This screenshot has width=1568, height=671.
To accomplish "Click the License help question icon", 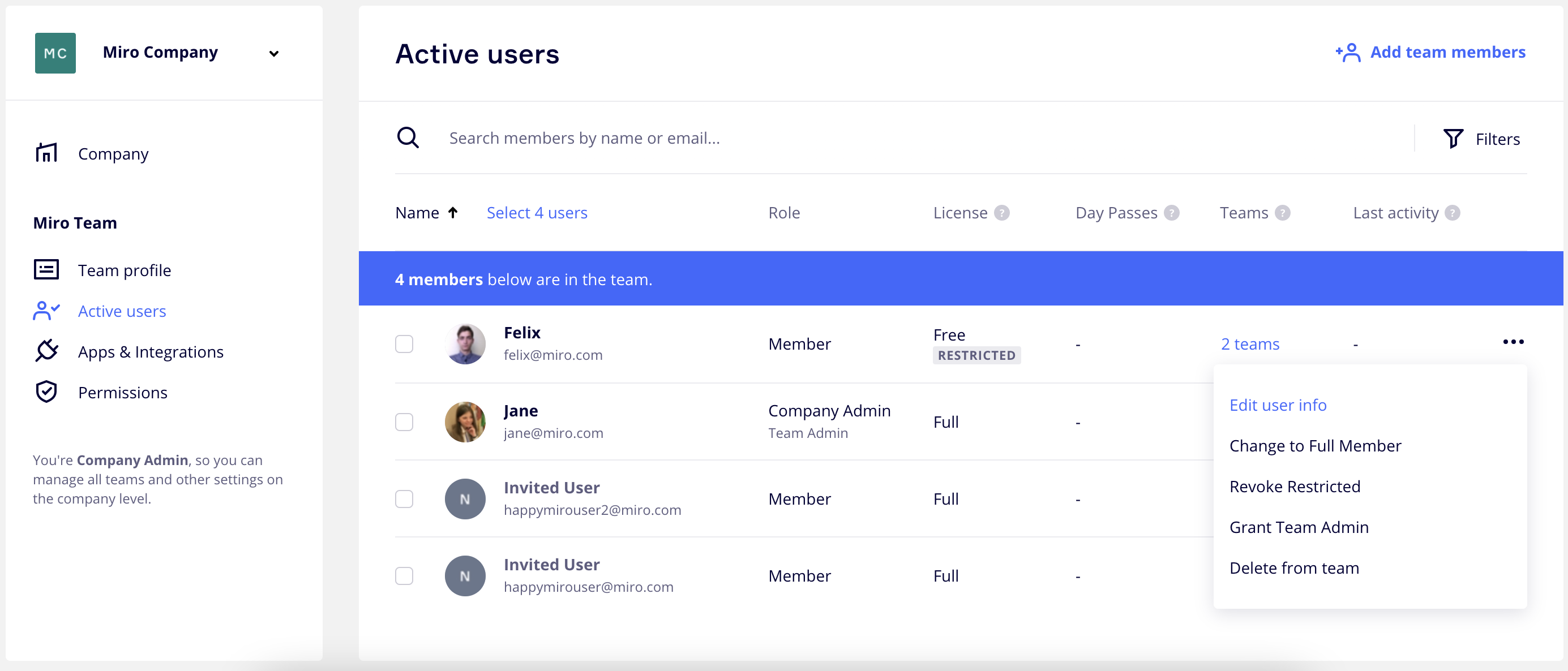I will 1001,213.
